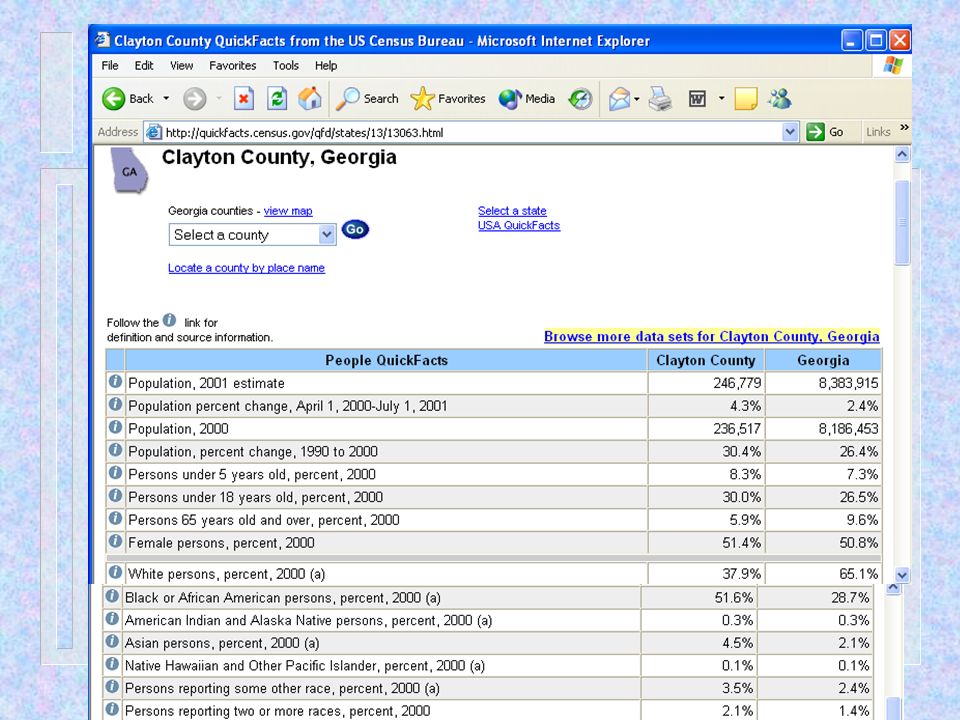Open the Edit menu
The image size is (960, 720).
pos(144,66)
